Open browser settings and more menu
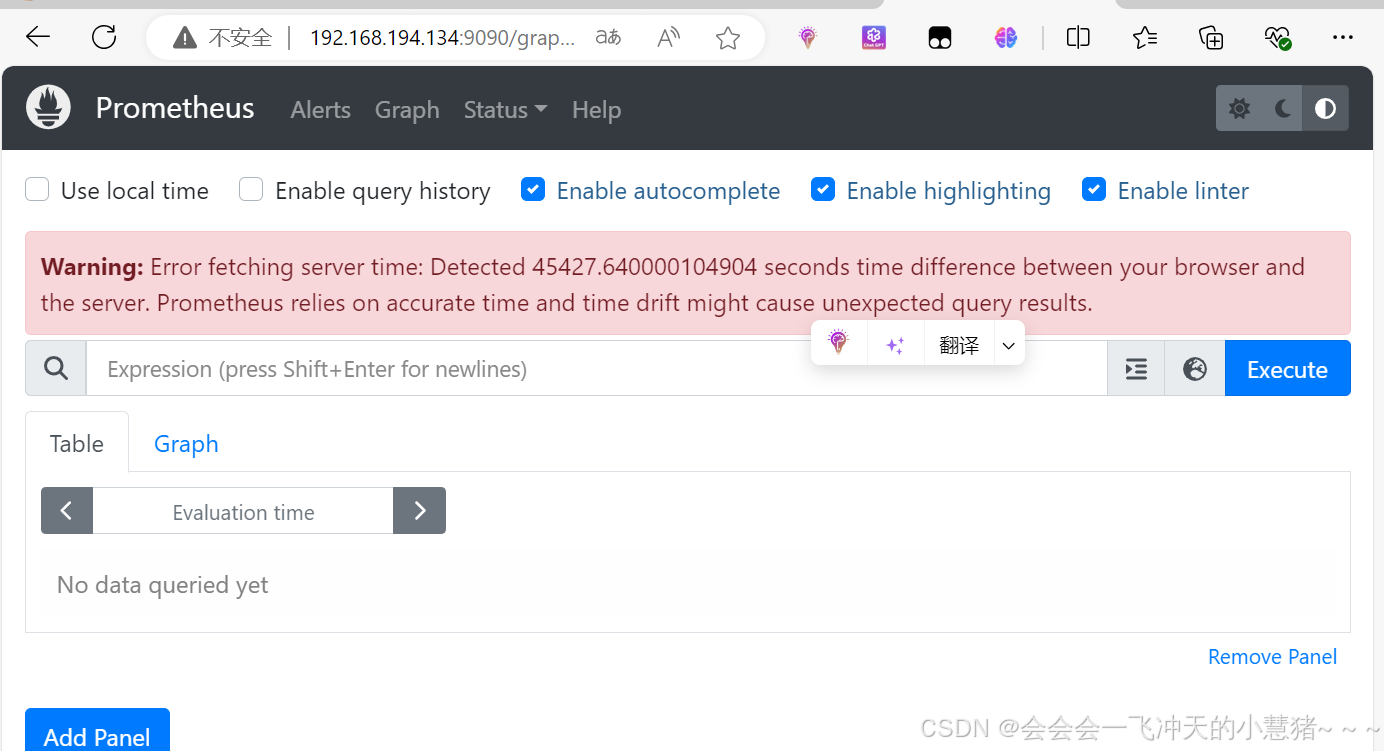 pos(1343,38)
